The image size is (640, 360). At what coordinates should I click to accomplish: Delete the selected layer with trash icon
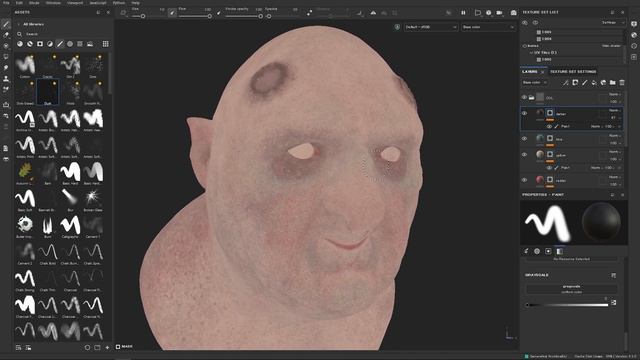tap(622, 83)
